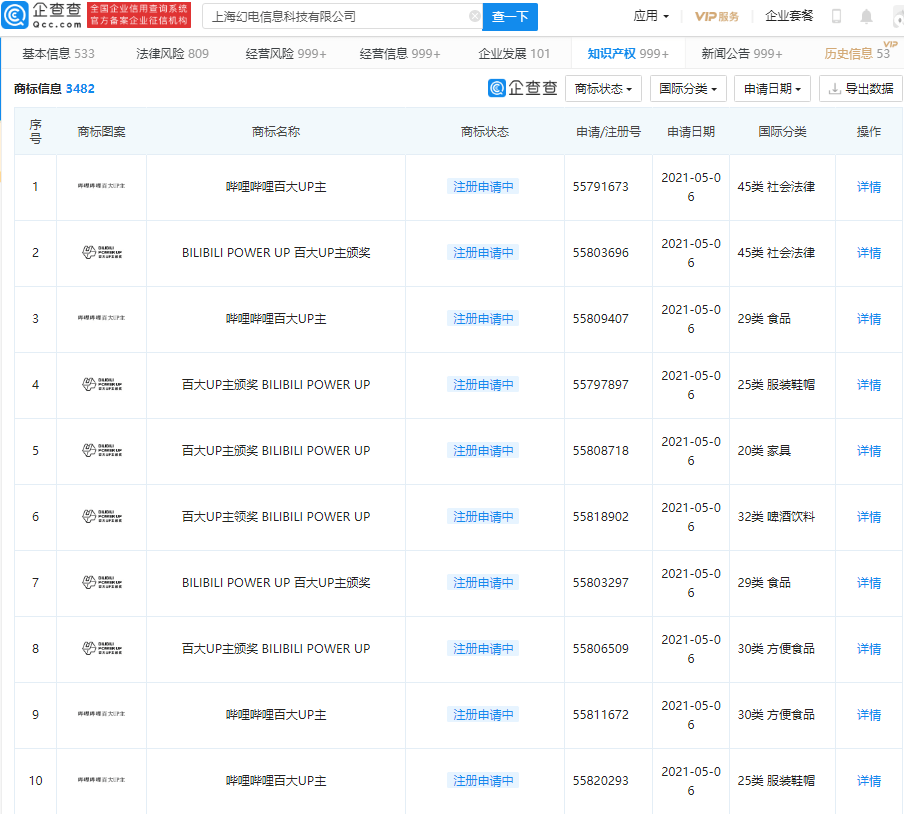The height and width of the screenshot is (814, 904).
Task: Click the Qcc.com logo icon
Action: point(14,16)
